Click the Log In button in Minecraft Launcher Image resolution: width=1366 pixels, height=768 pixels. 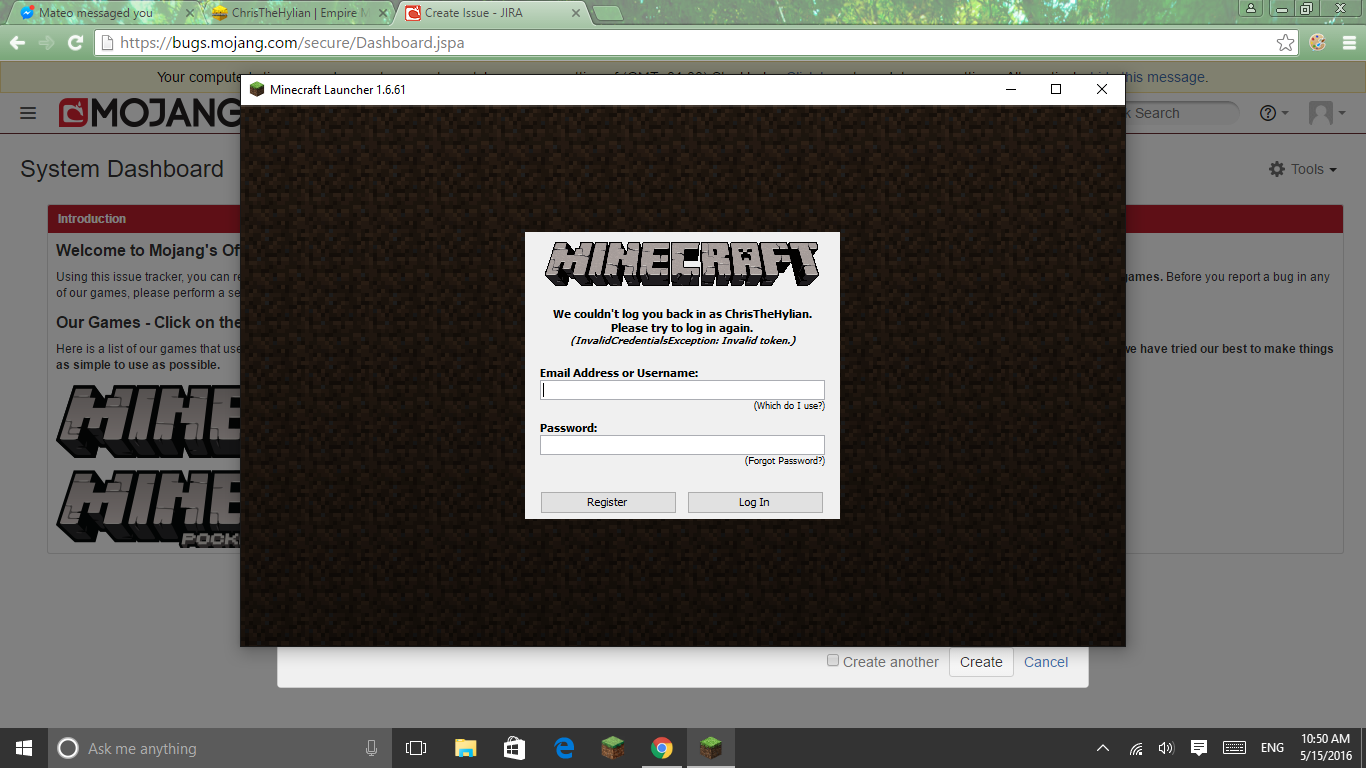[755, 502]
